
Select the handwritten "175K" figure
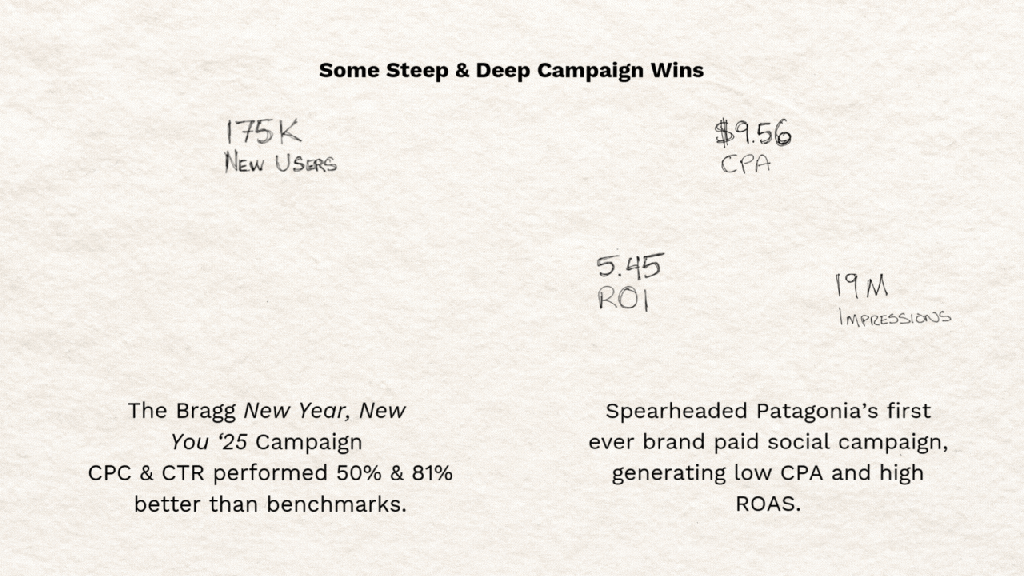[262, 133]
